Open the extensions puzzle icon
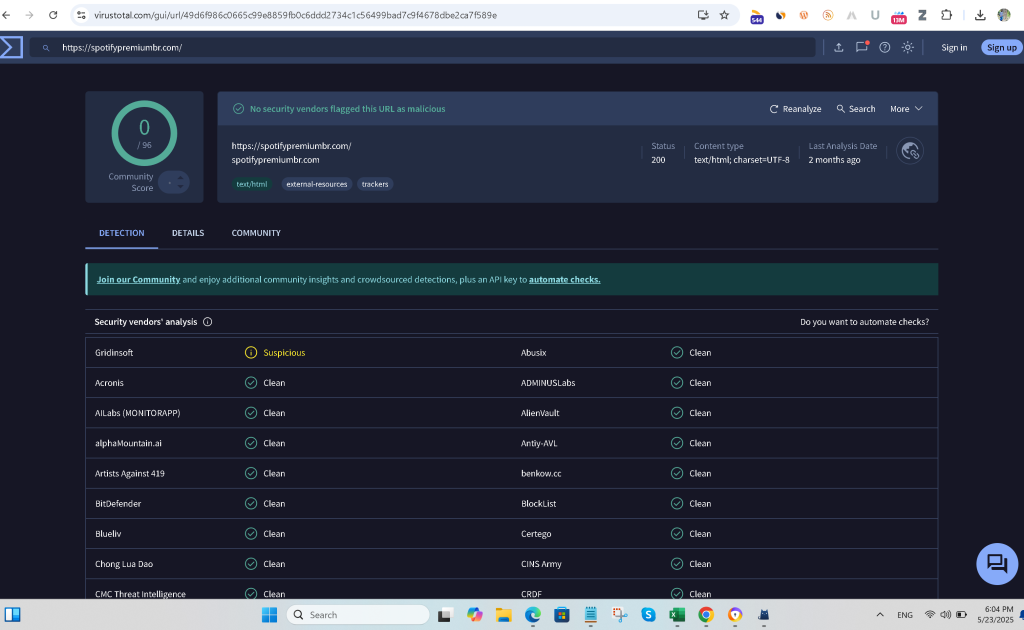Viewport: 1024px width, 630px height. pyautogui.click(x=946, y=15)
